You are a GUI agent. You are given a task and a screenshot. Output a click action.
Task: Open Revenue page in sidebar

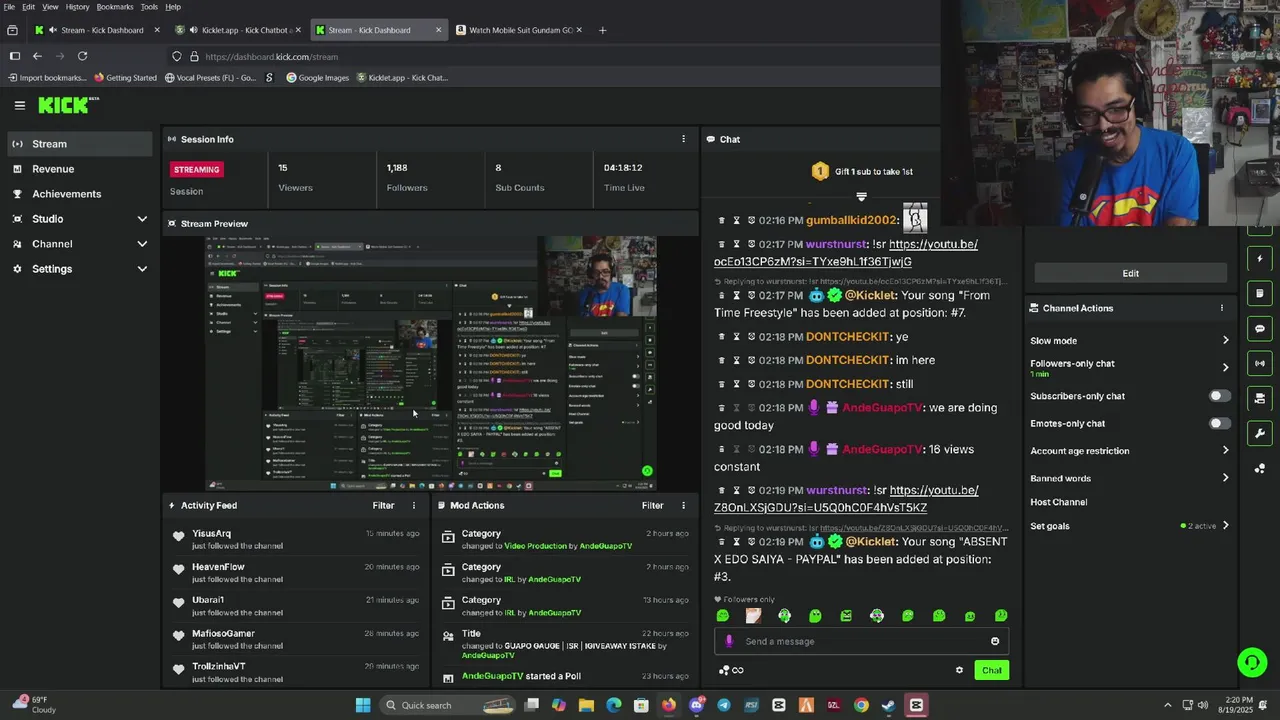tap(78, 169)
